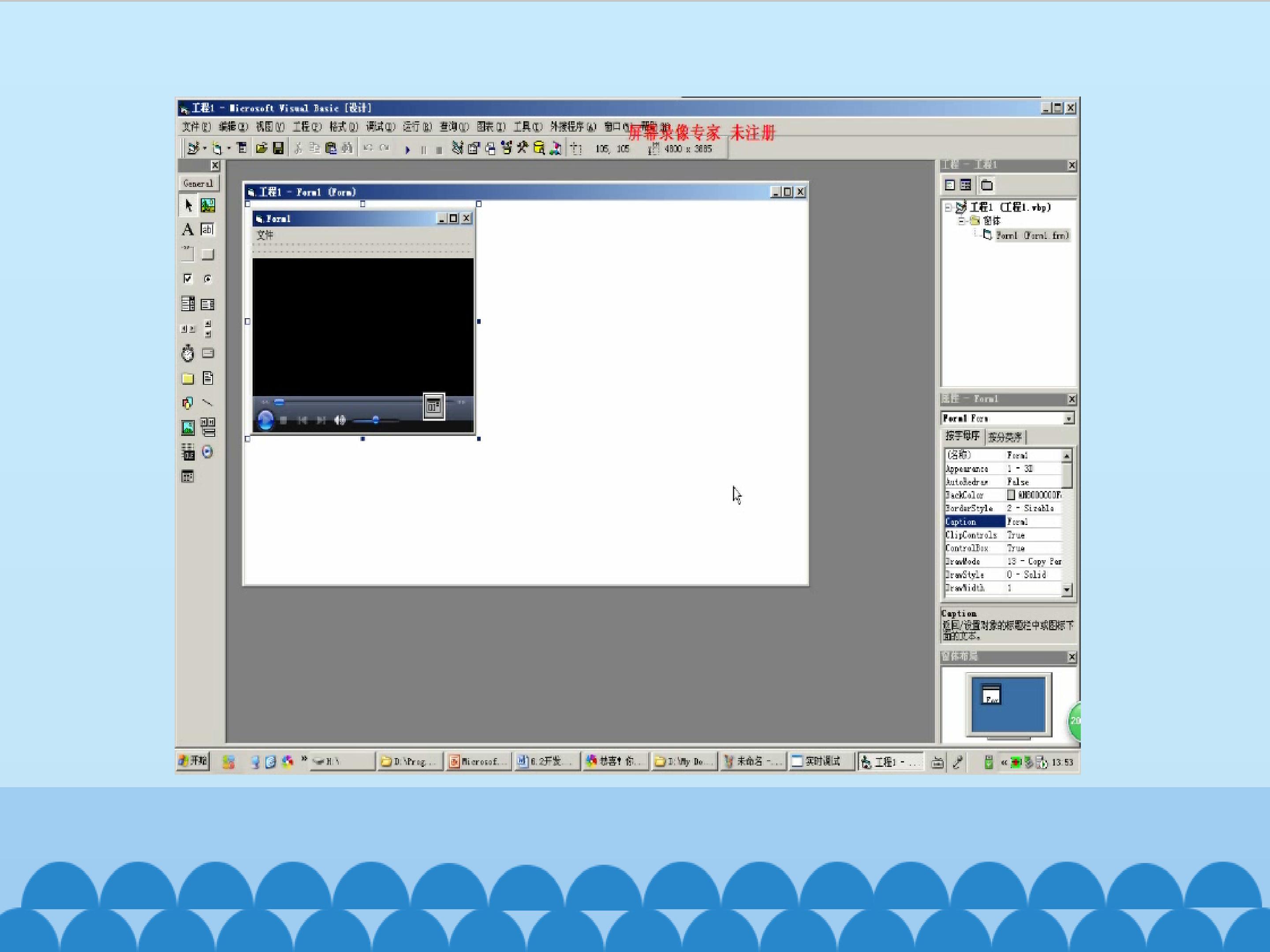This screenshot has width=1270, height=952.
Task: Open the 文件(F) menu
Action: pyautogui.click(x=196, y=127)
